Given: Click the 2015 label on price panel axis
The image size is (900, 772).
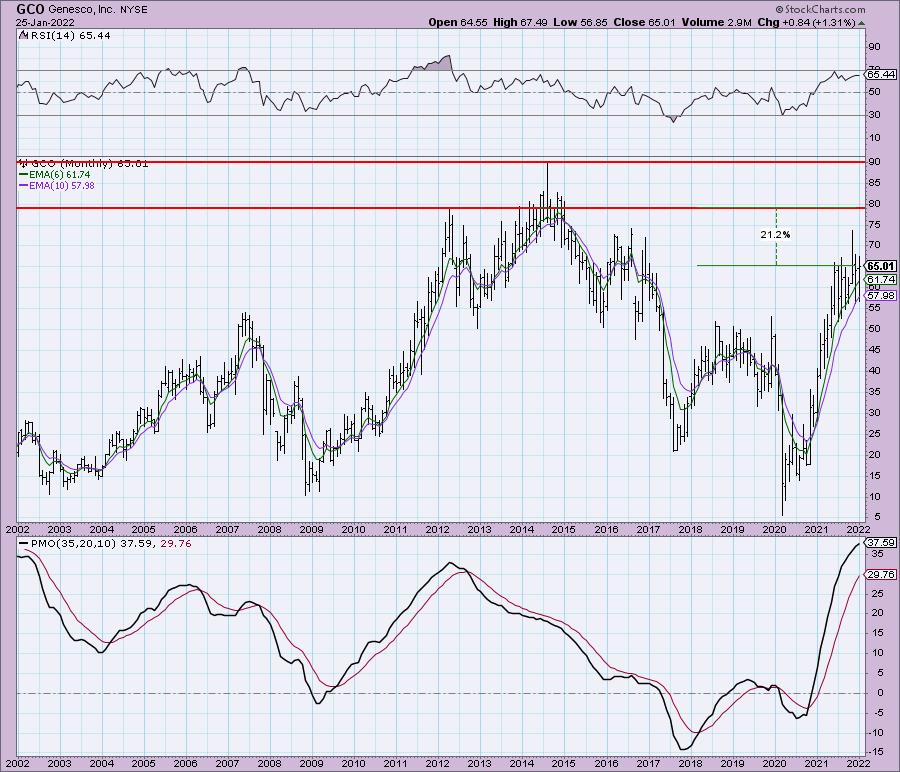Looking at the screenshot, I should click(x=564, y=529).
